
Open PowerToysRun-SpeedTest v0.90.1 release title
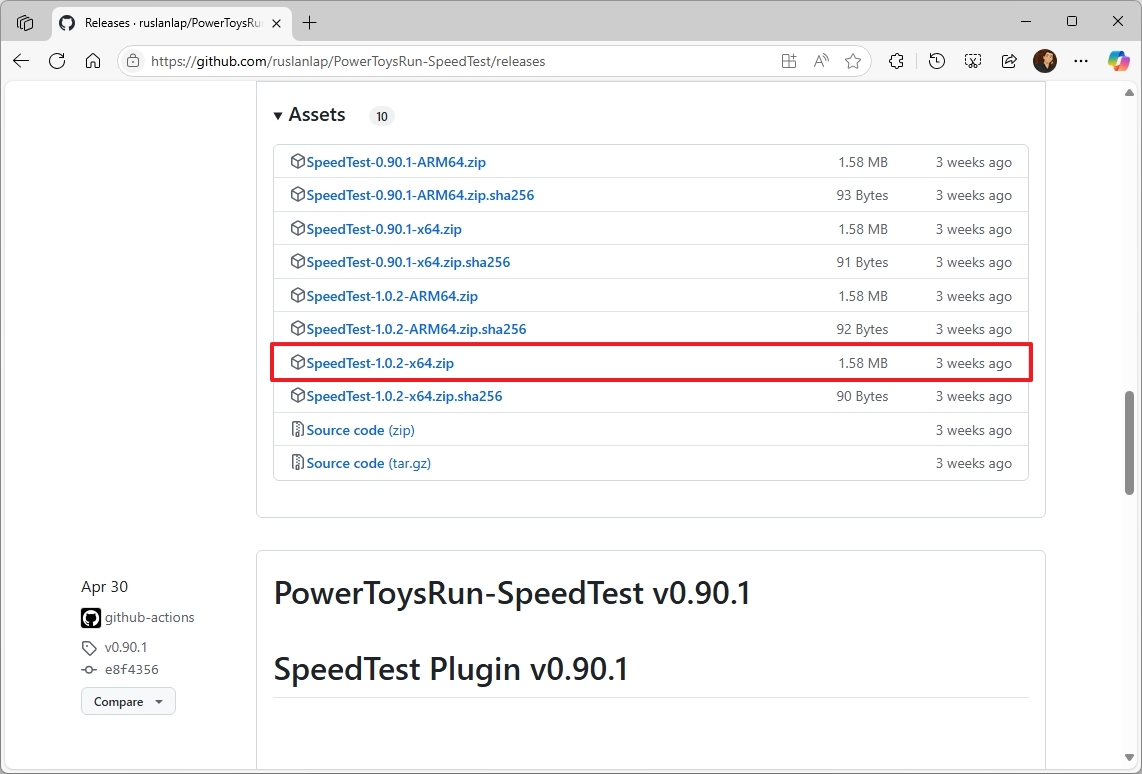point(512,593)
